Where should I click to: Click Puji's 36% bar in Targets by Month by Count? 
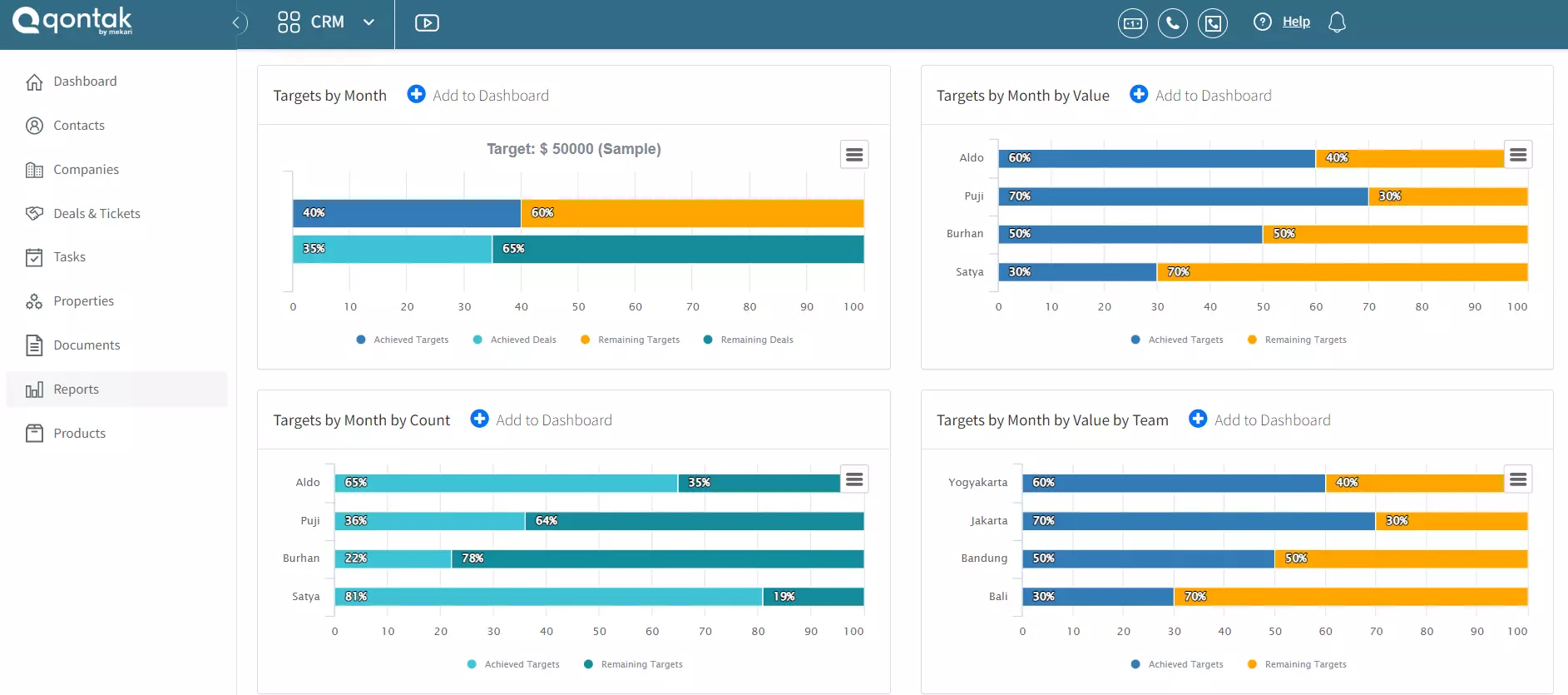coord(429,521)
